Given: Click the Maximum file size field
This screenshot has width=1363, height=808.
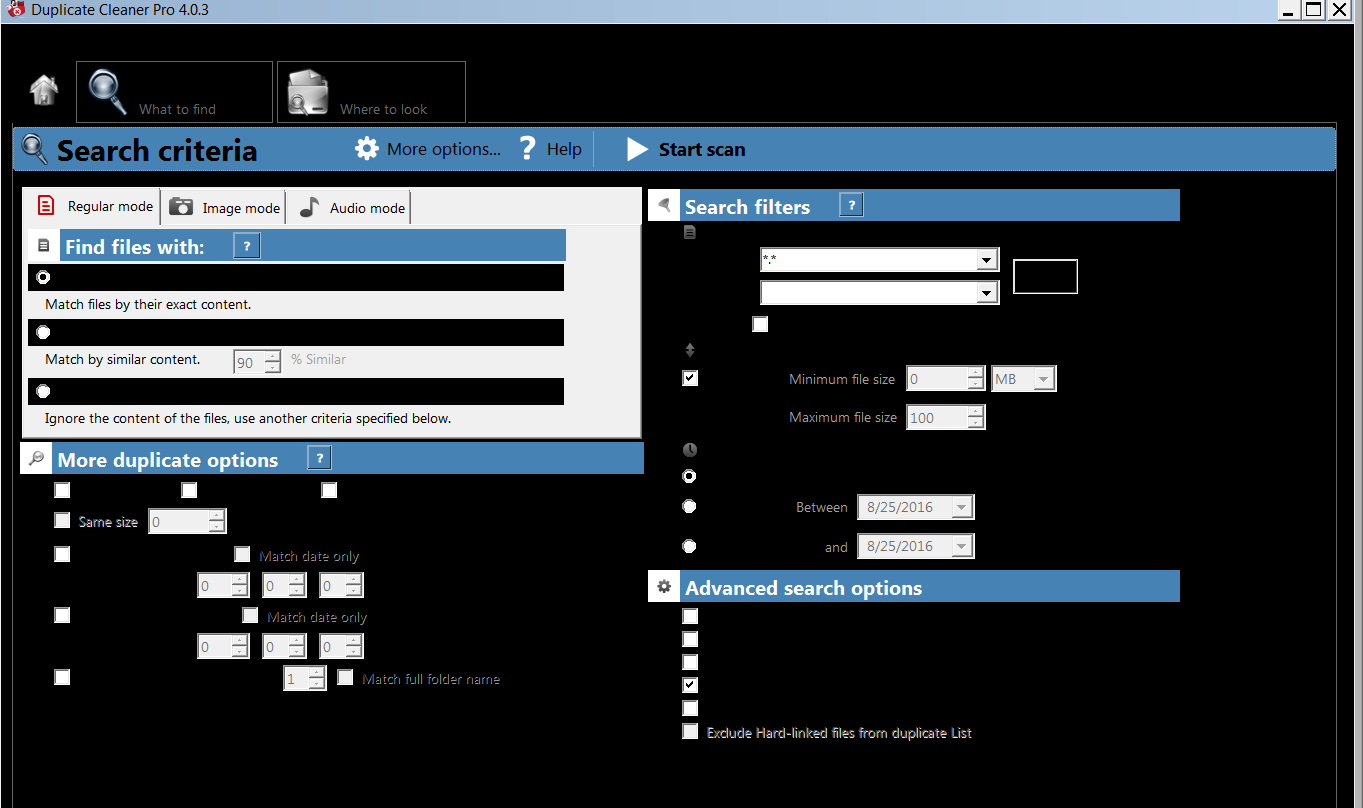Looking at the screenshot, I should [936, 418].
